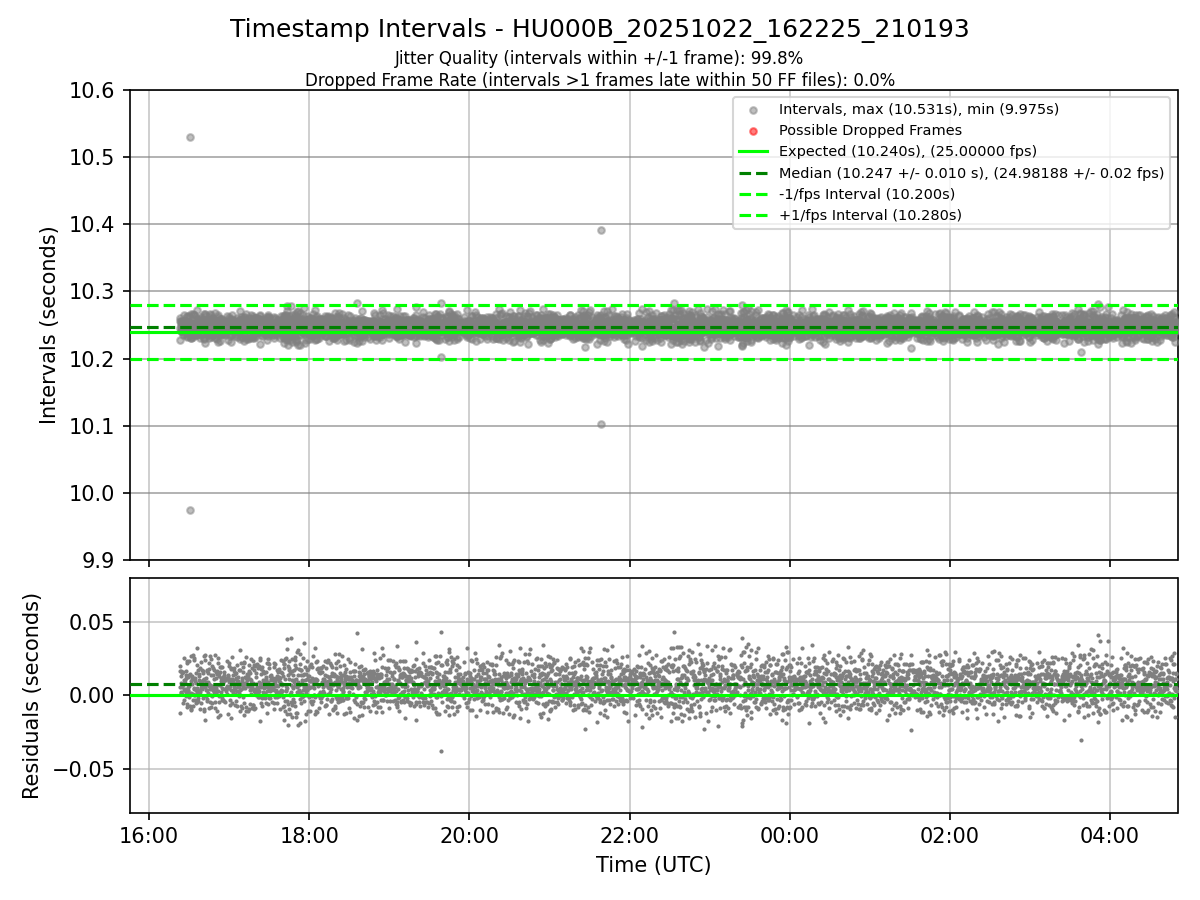
Task: Click legend entry 'Intervals, max (10.531s), min (9.975s)'
Action: pyautogui.click(x=918, y=109)
